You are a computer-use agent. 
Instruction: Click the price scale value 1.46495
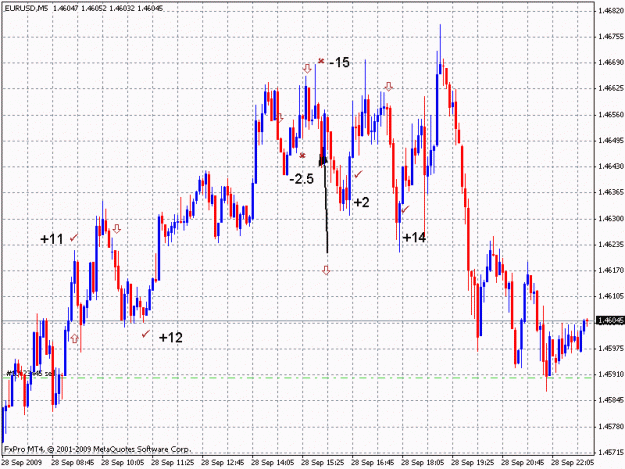610,141
